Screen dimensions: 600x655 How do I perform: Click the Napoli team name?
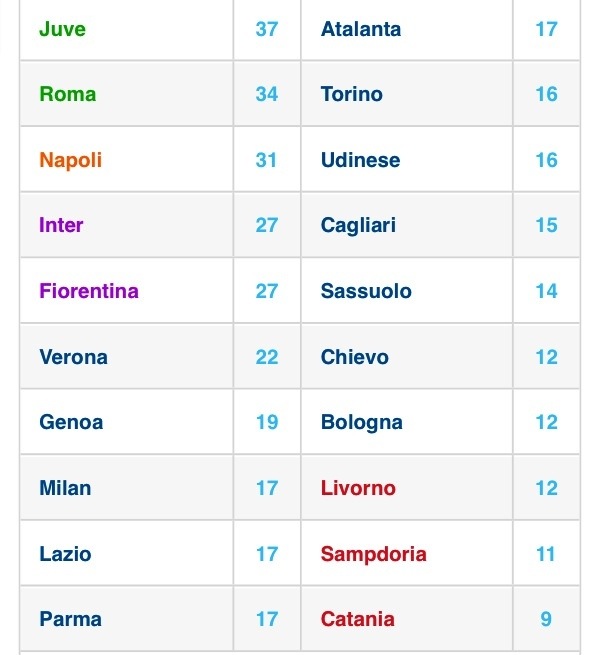point(71,160)
